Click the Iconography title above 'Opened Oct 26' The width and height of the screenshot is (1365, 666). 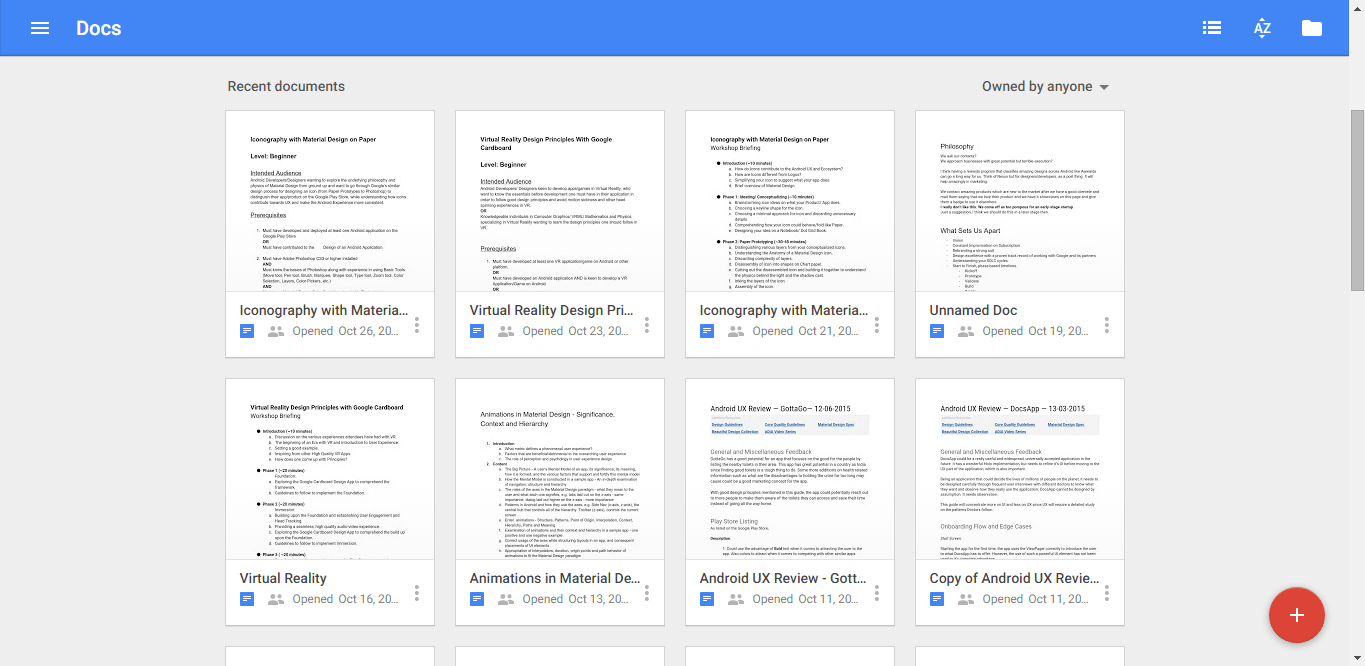pos(324,310)
